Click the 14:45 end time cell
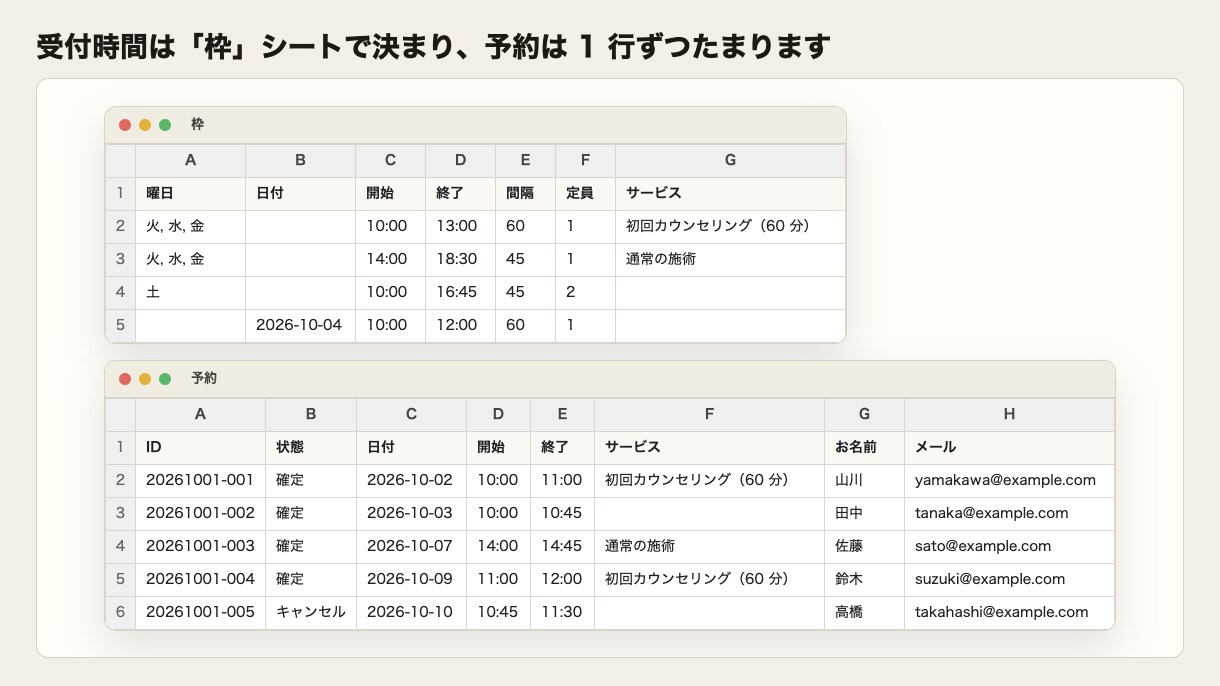The image size is (1220, 686). 563,547
